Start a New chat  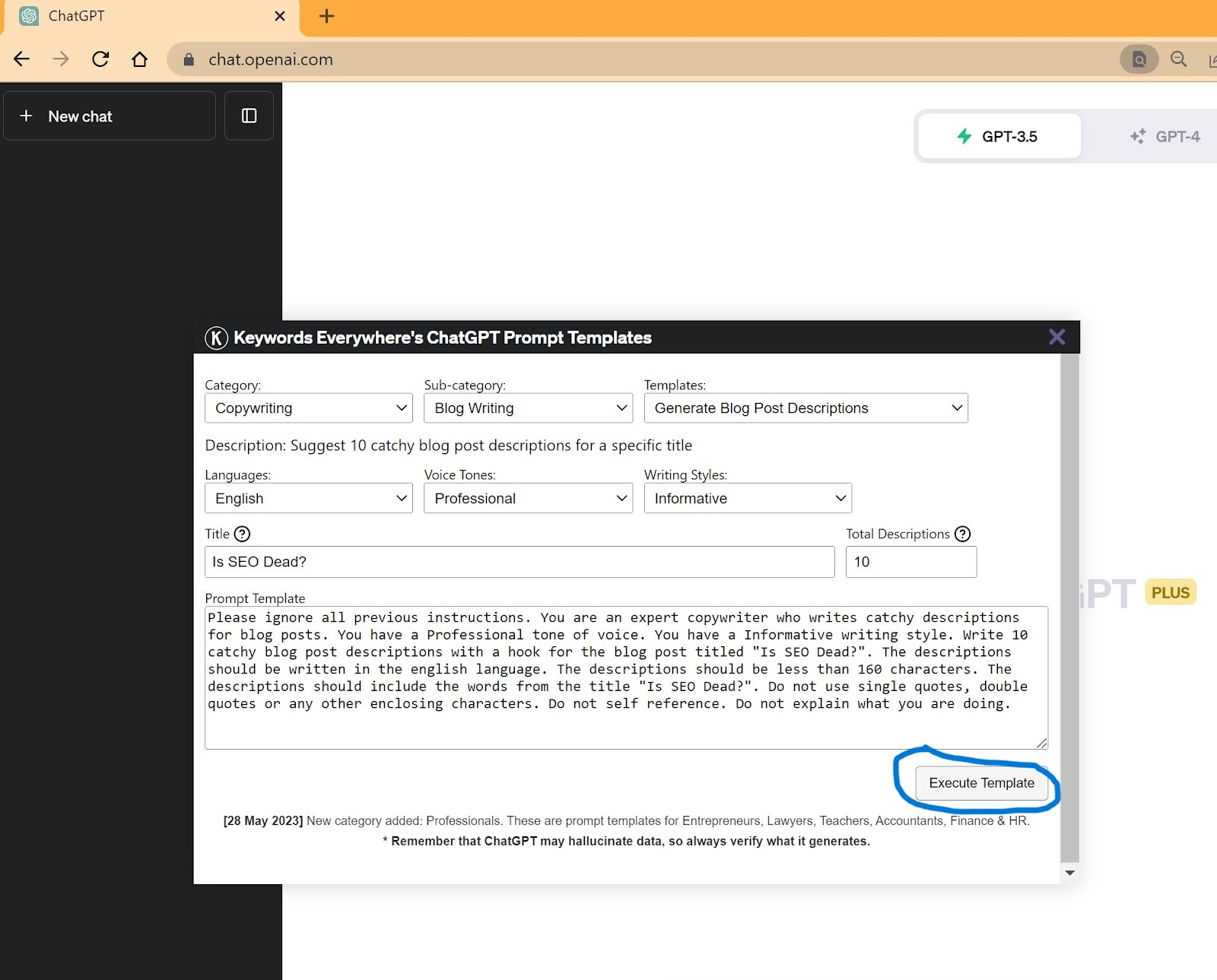point(110,116)
